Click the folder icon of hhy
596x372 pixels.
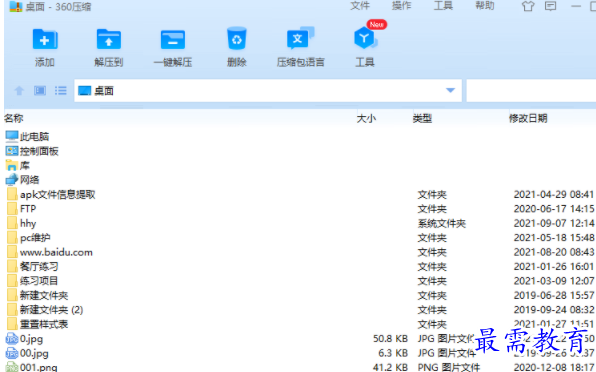pos(12,223)
